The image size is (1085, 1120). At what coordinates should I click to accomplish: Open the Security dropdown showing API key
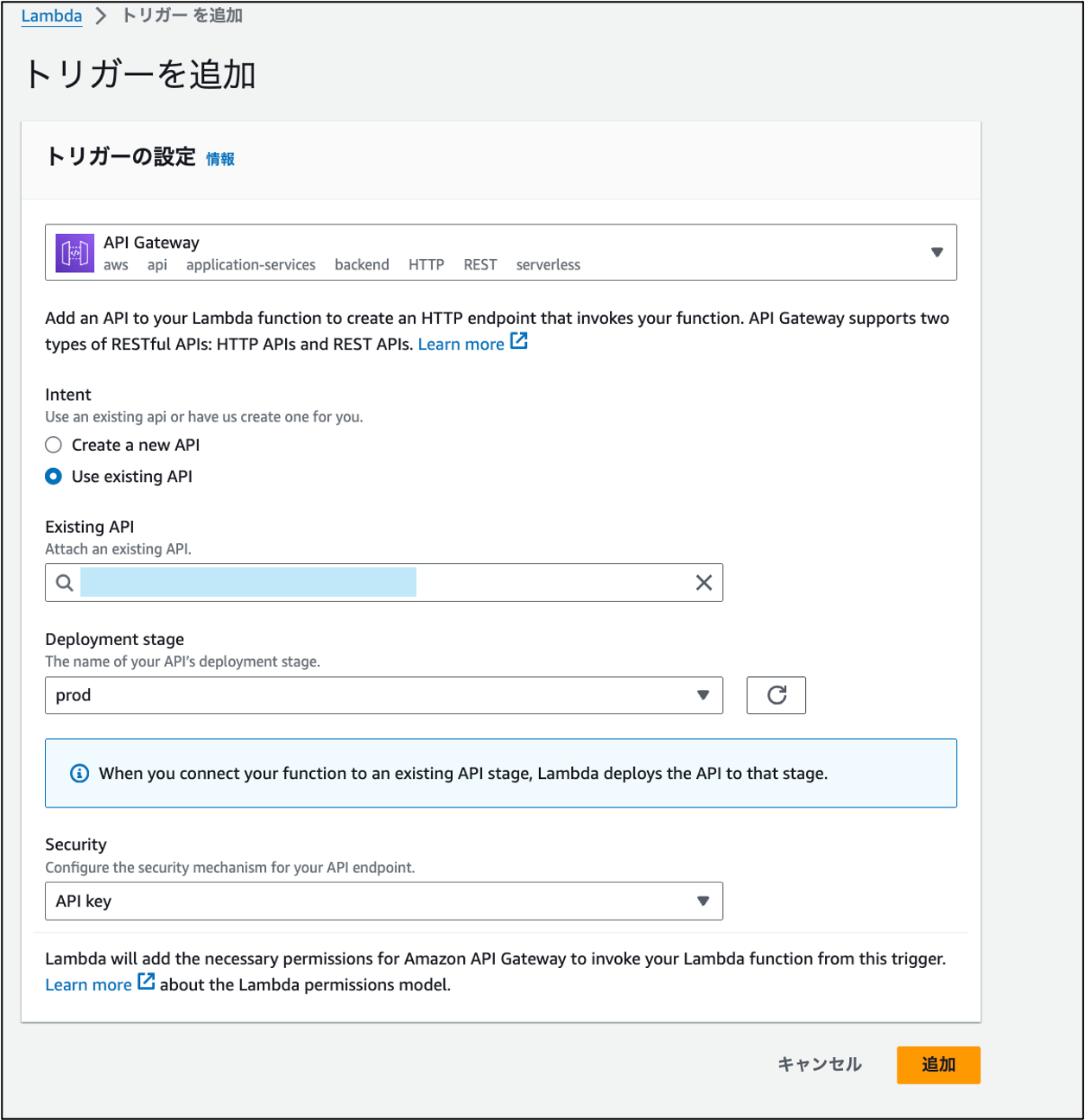pos(384,901)
